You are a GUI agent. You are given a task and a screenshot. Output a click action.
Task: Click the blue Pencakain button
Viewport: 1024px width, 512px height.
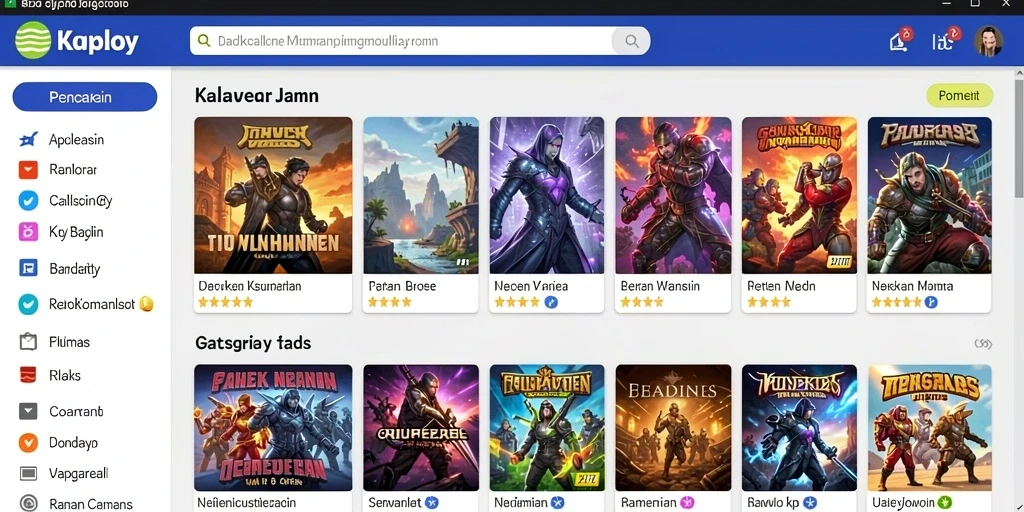coord(85,97)
